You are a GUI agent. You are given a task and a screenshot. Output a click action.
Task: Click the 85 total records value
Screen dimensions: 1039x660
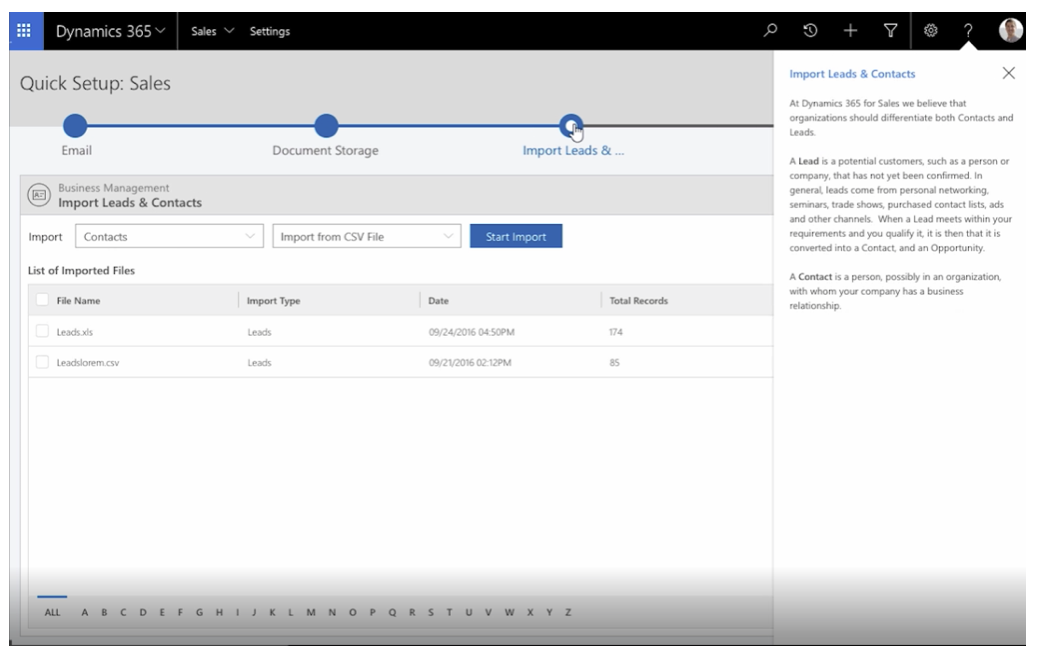614,362
